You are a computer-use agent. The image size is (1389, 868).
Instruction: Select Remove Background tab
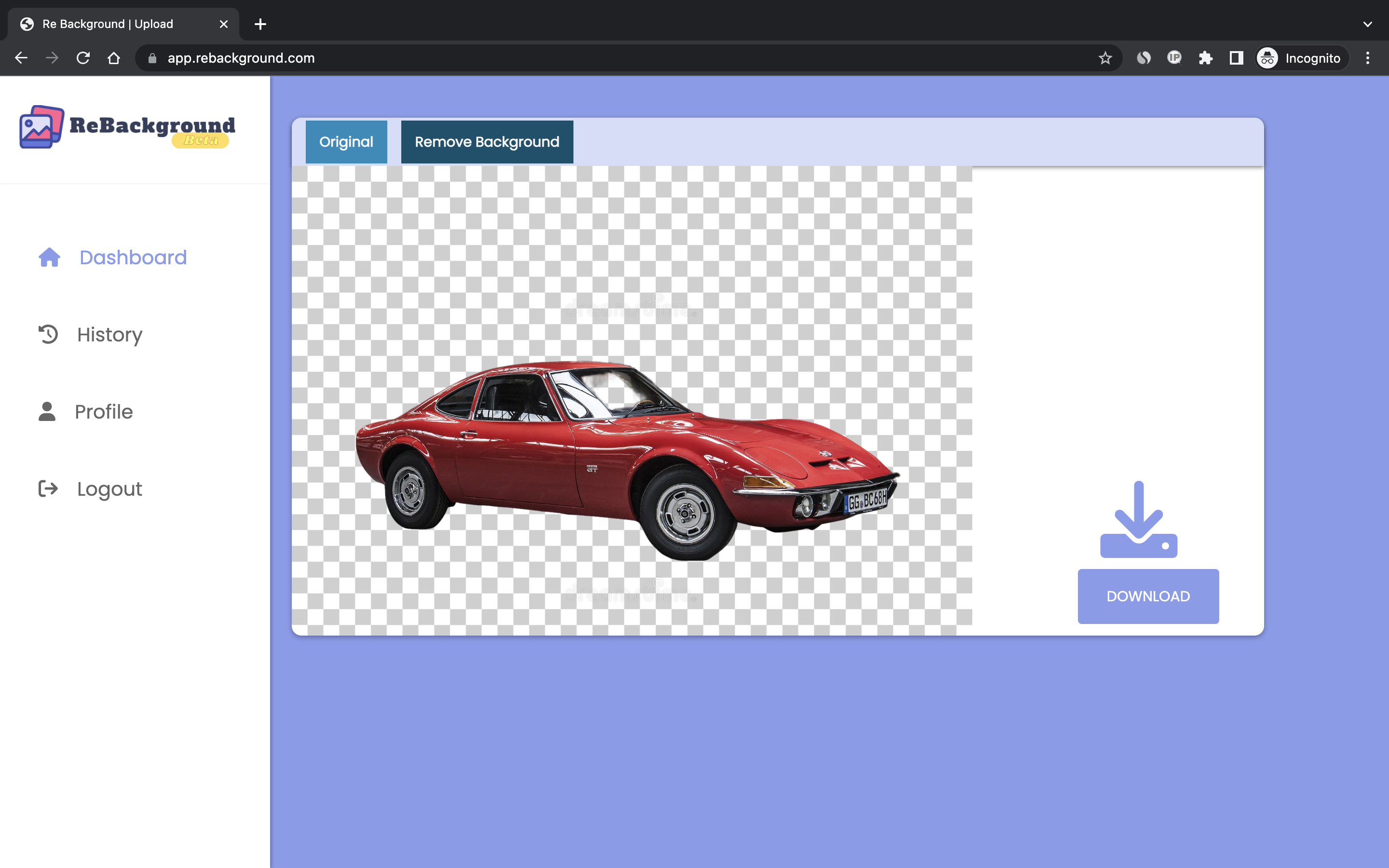click(x=487, y=142)
